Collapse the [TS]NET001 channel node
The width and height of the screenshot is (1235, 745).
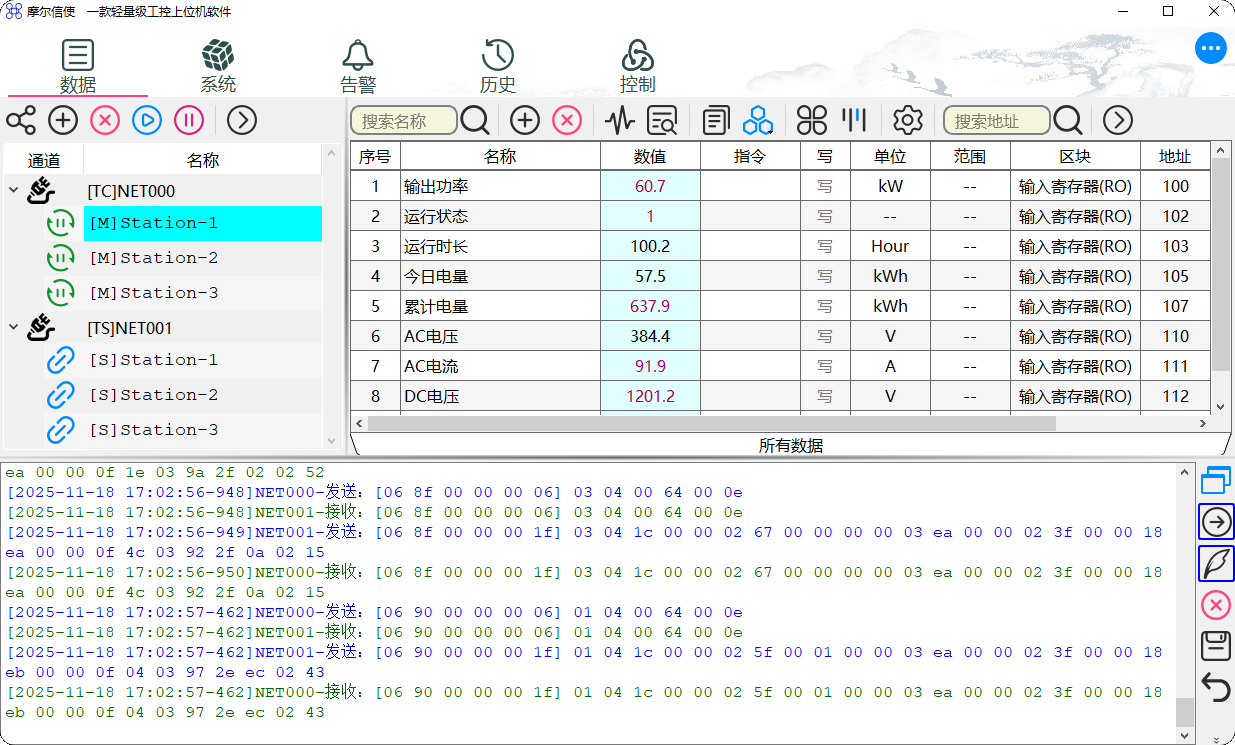pos(12,327)
